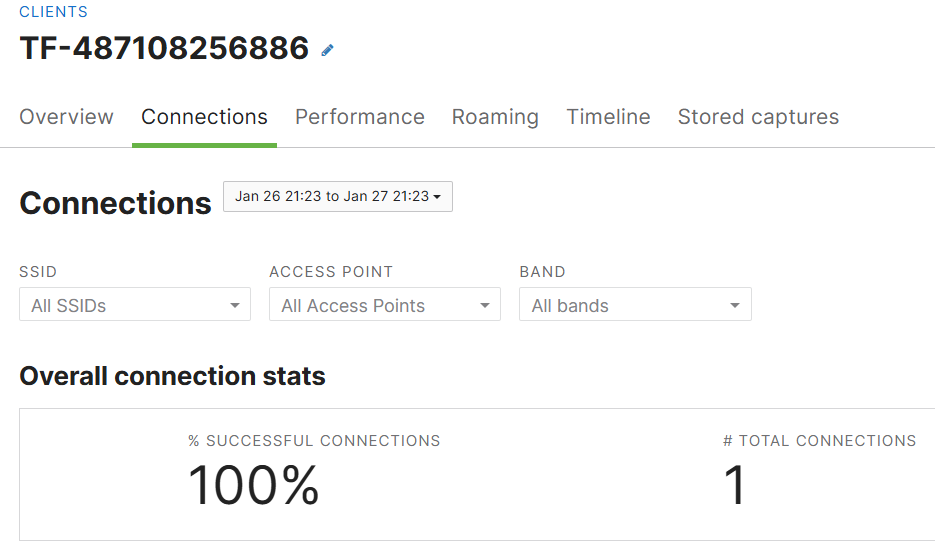Click the arrow in the SSID dropdown

[235, 305]
